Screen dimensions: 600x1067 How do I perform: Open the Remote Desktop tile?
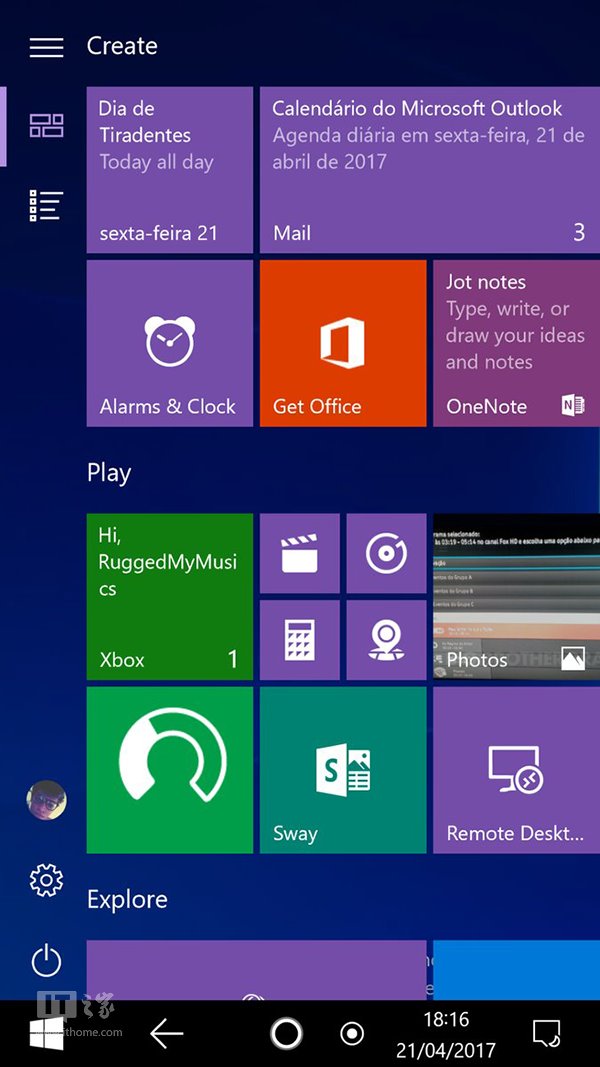[516, 769]
